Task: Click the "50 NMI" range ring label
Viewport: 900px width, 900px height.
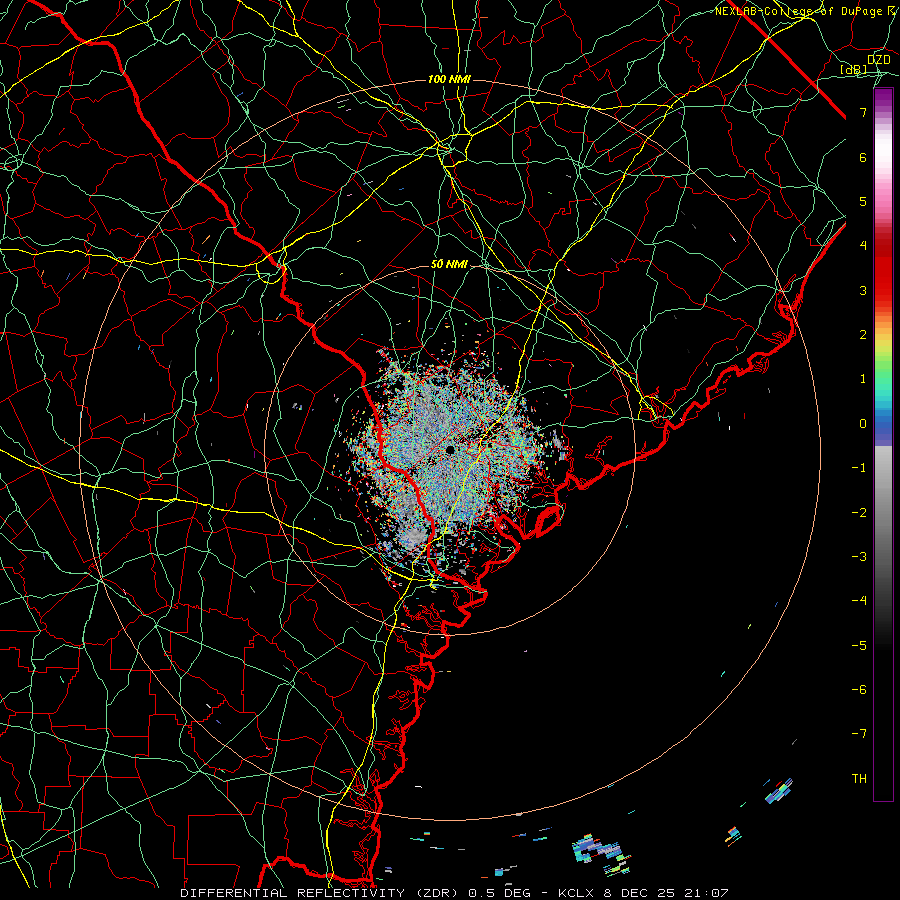Action: click(449, 264)
